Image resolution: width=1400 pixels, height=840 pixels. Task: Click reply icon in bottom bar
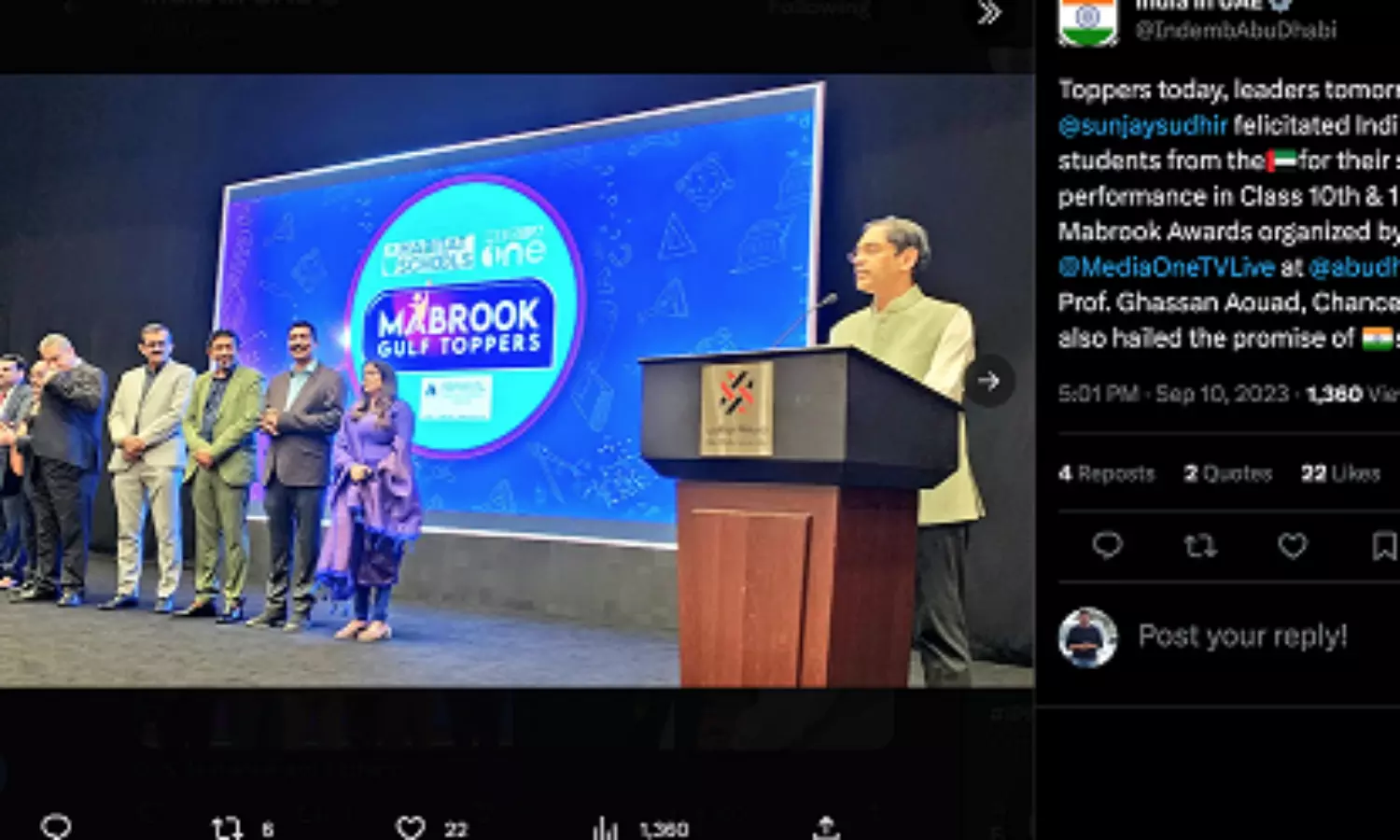pos(56,827)
